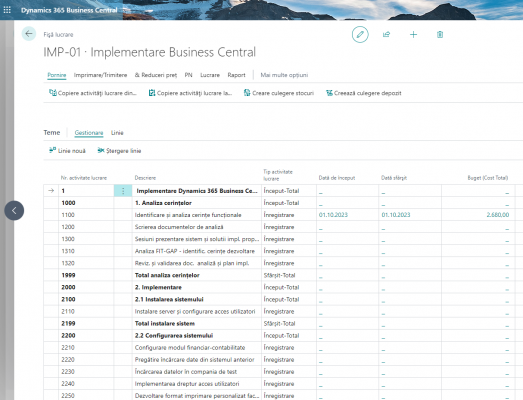Viewport: 523px width, 400px height.
Task: Open the three-dot row menu for line 1
Action: coord(123,191)
